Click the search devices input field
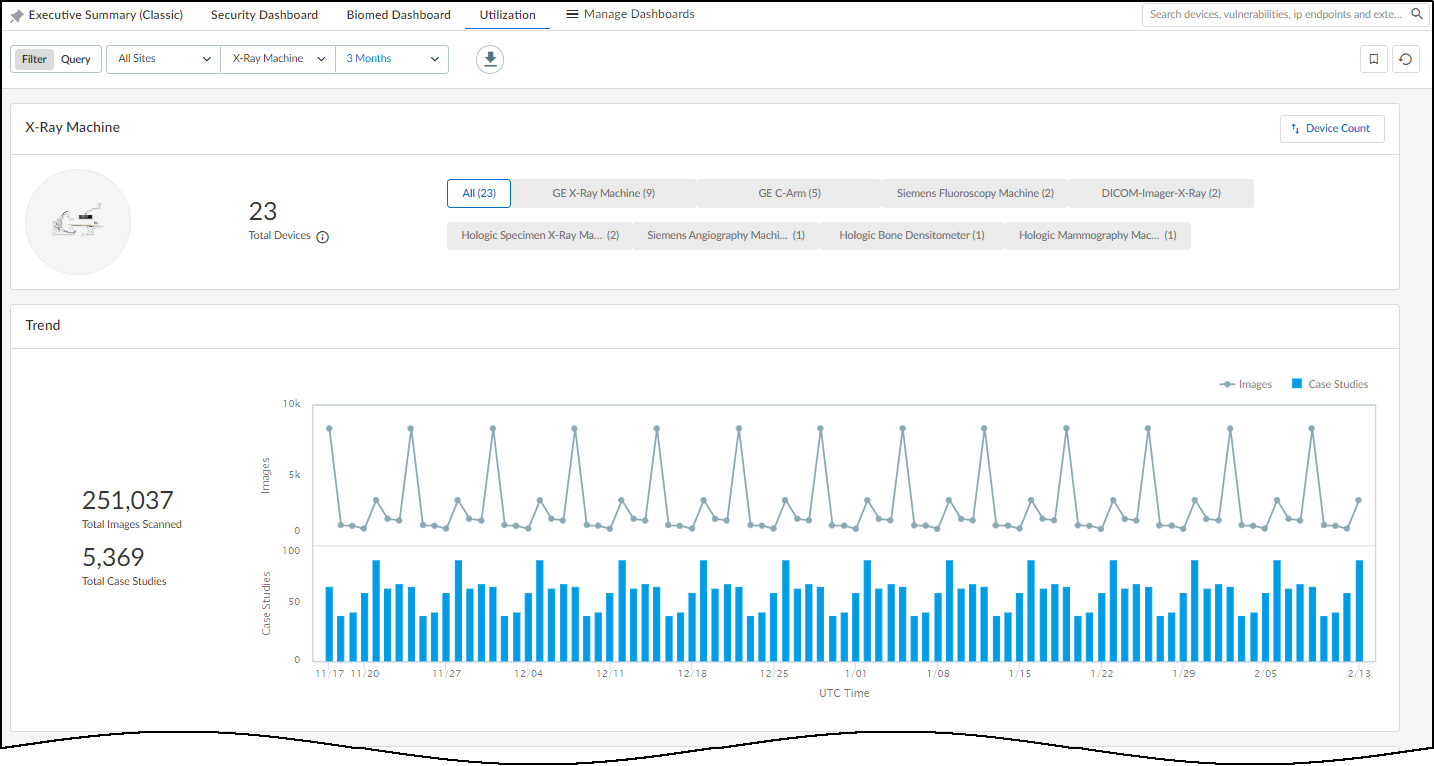The height and width of the screenshot is (766, 1434). tap(1275, 15)
